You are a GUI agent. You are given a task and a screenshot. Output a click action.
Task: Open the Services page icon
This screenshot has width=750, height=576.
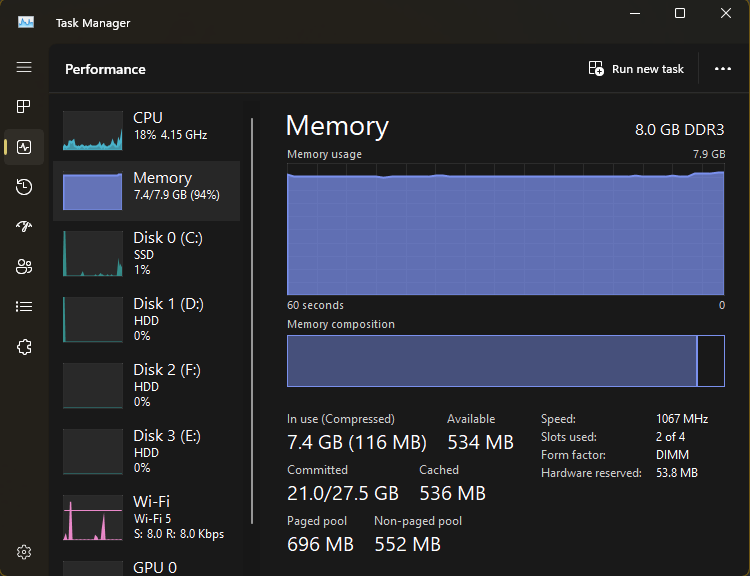24,347
